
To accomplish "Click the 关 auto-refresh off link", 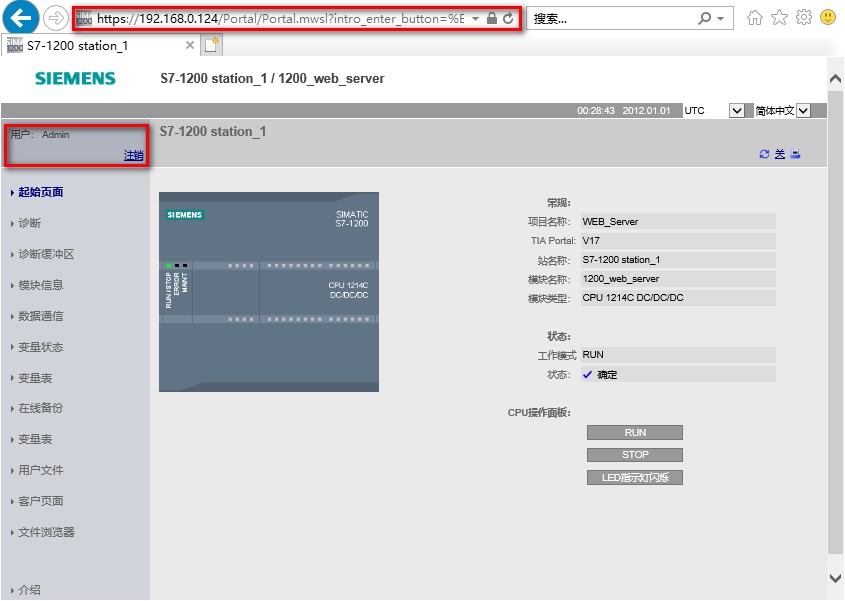I will pyautogui.click(x=780, y=154).
